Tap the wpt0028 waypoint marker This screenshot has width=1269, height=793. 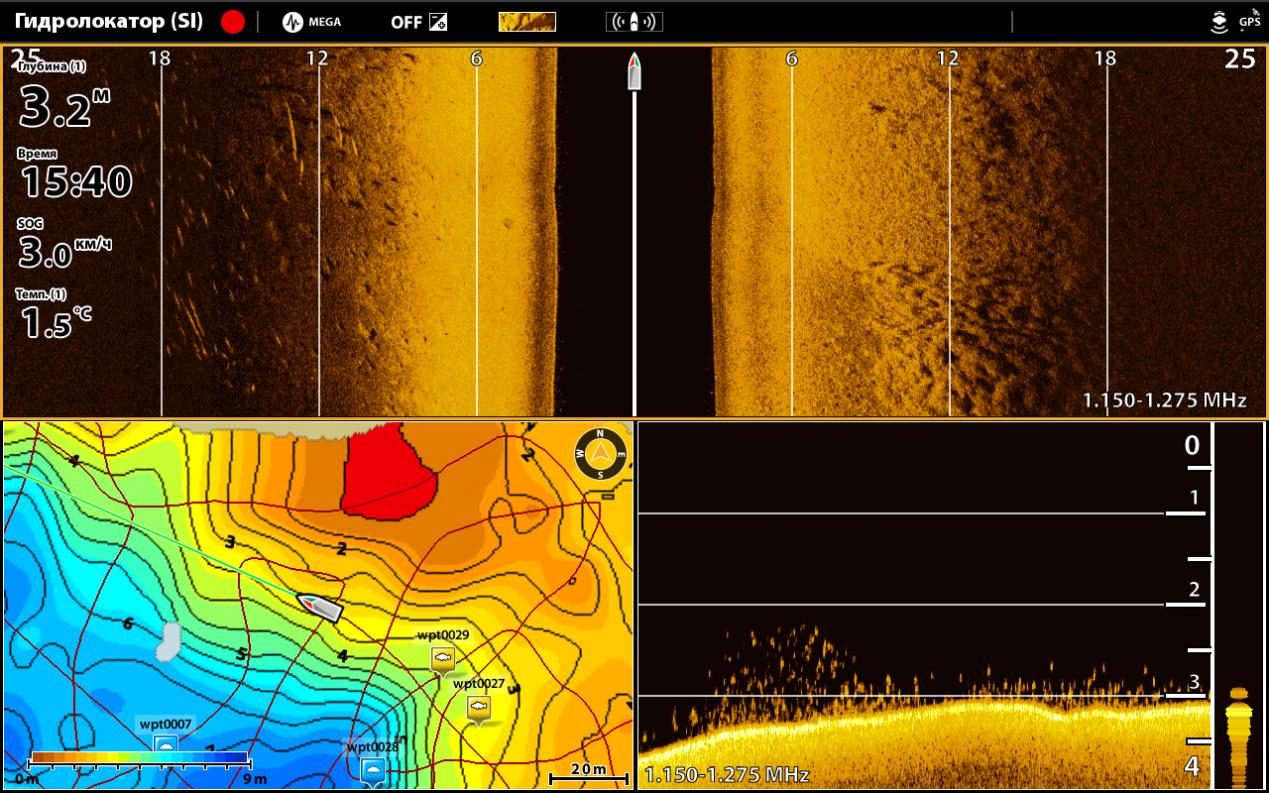373,769
